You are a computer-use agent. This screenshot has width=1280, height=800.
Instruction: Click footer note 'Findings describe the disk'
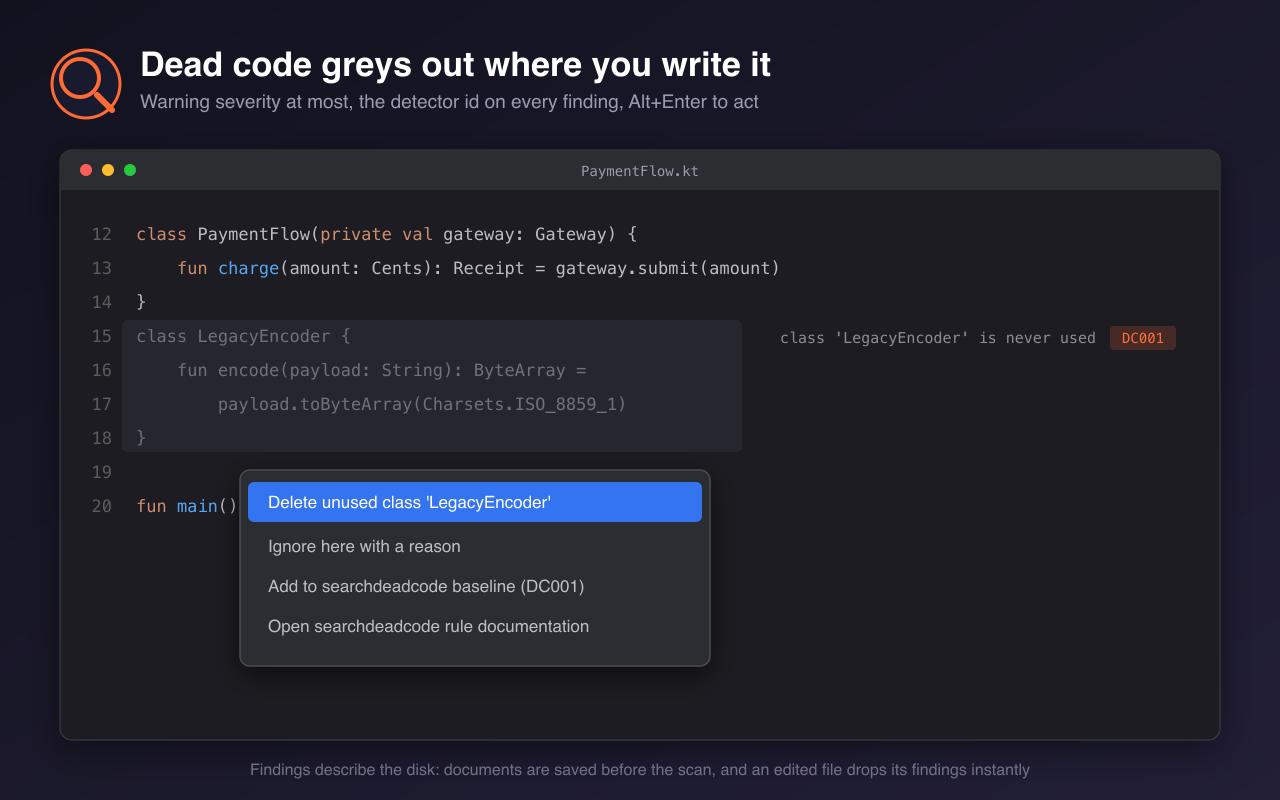[x=640, y=770]
